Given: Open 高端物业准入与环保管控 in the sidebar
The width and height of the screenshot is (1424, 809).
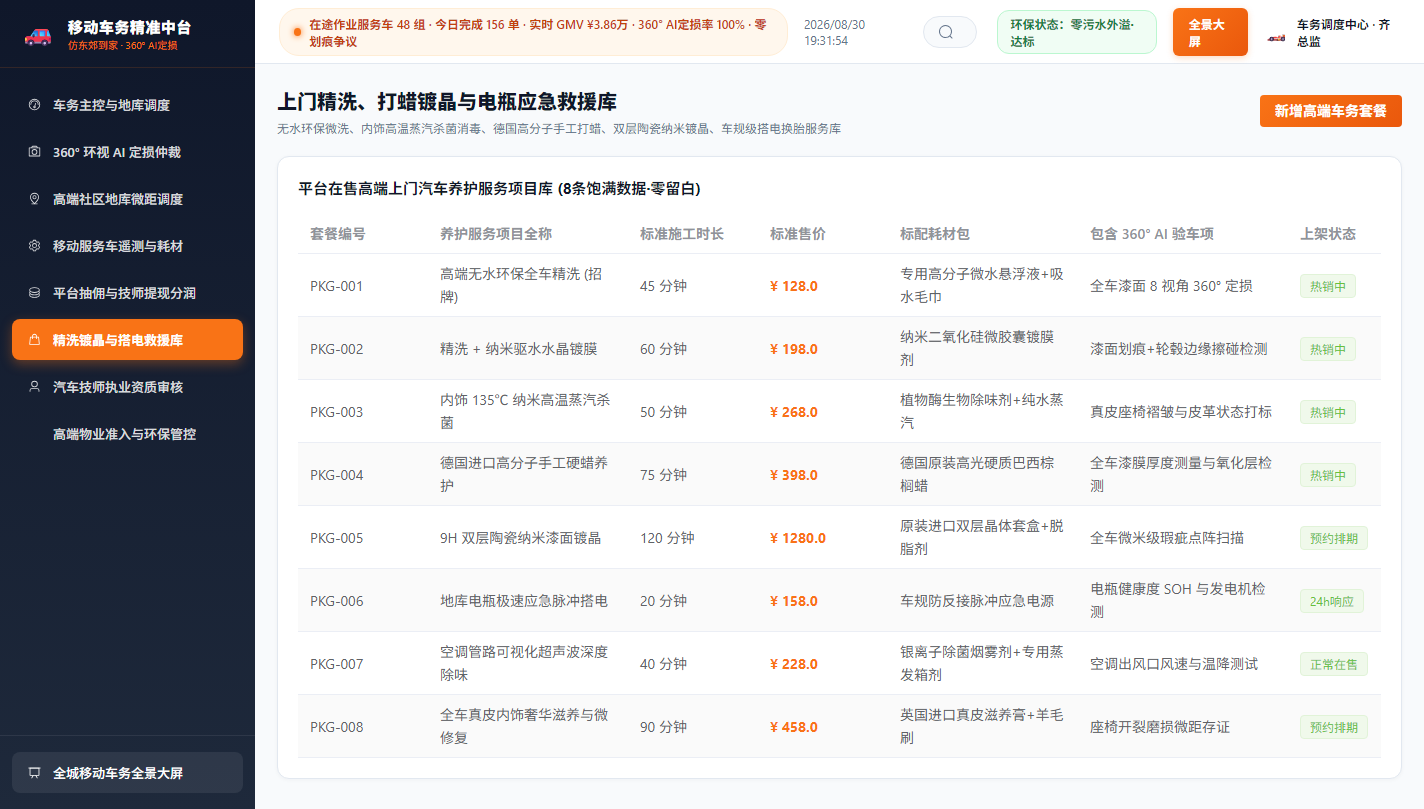Looking at the screenshot, I should coord(127,434).
